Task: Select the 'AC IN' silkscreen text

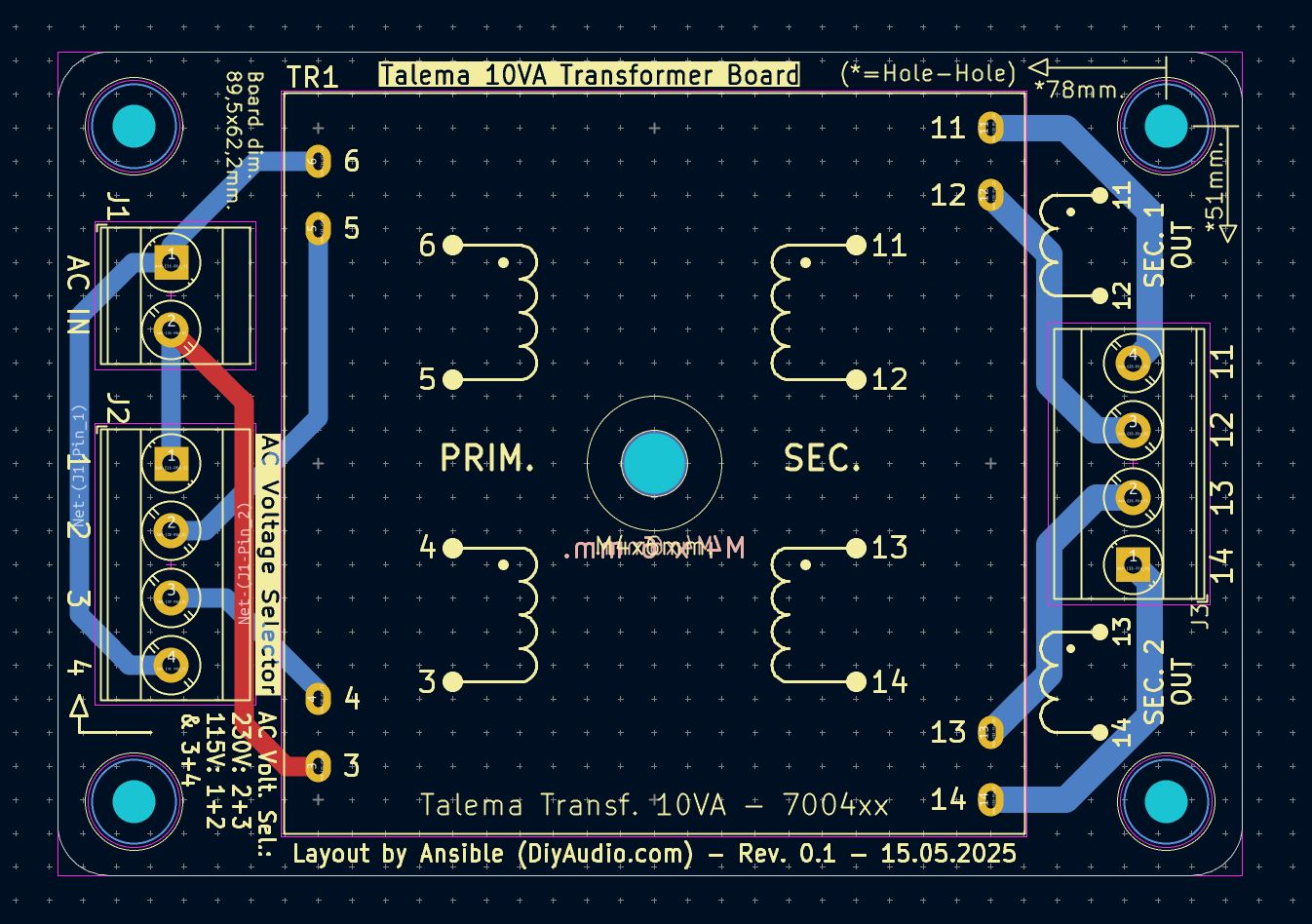Action: tap(77, 295)
